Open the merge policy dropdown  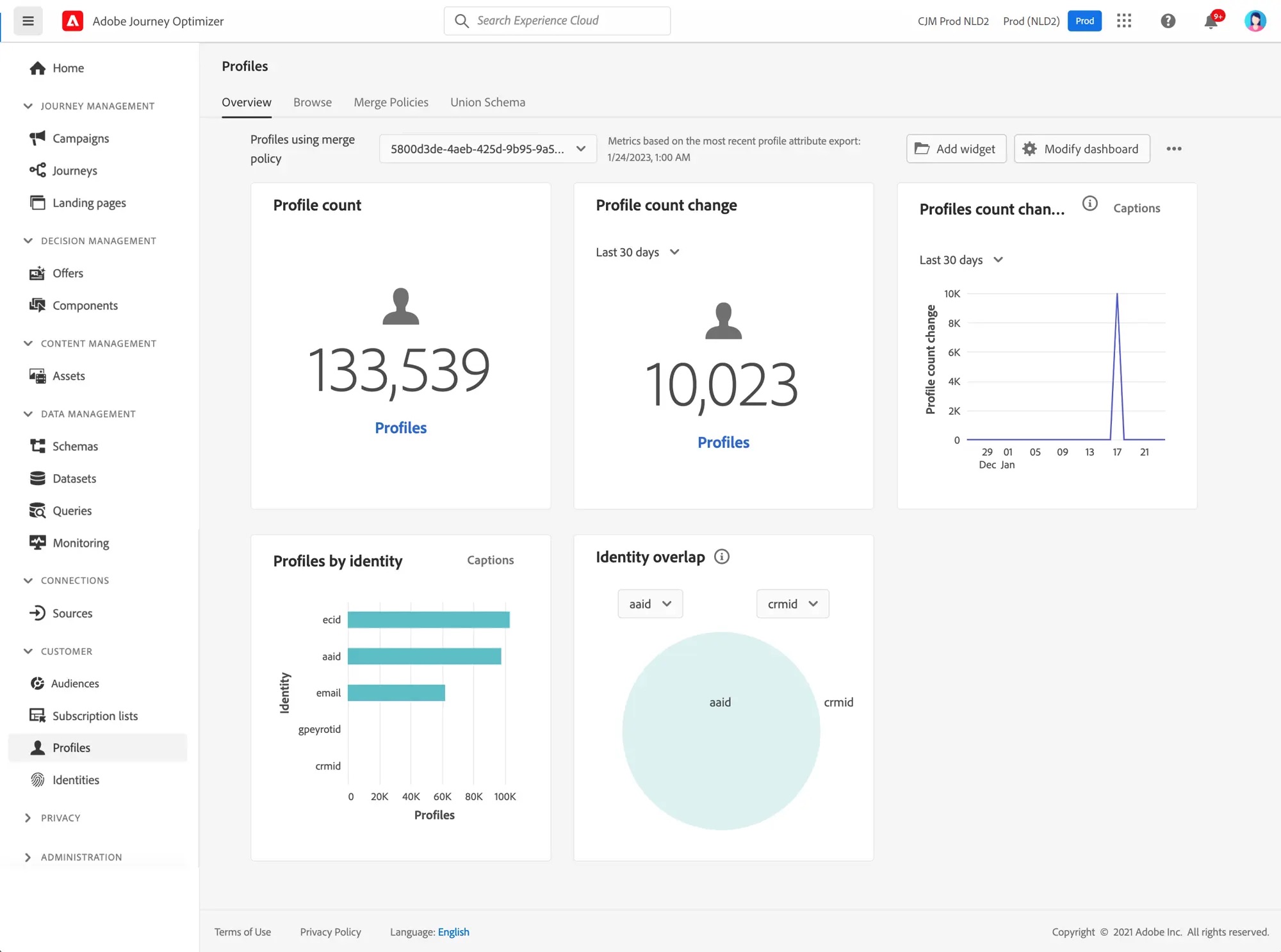click(x=488, y=149)
